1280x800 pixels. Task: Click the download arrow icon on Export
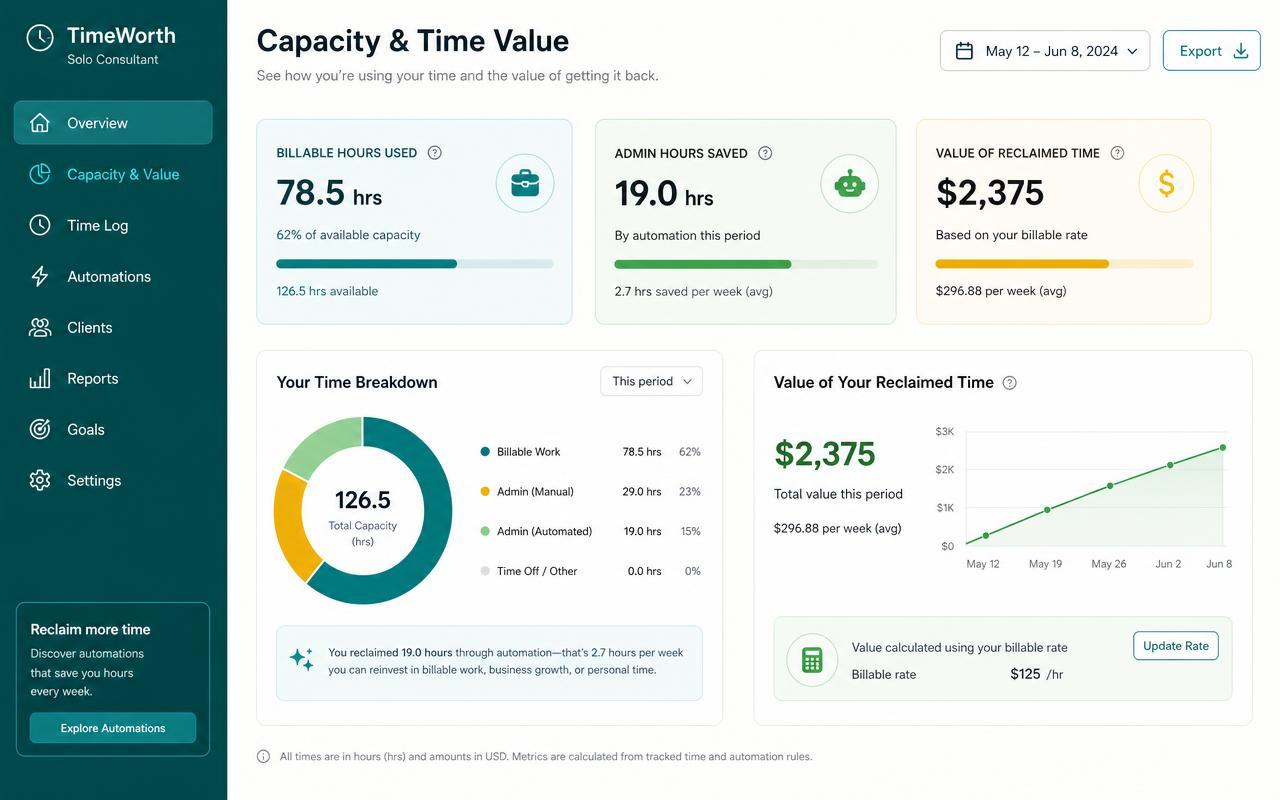point(1241,51)
